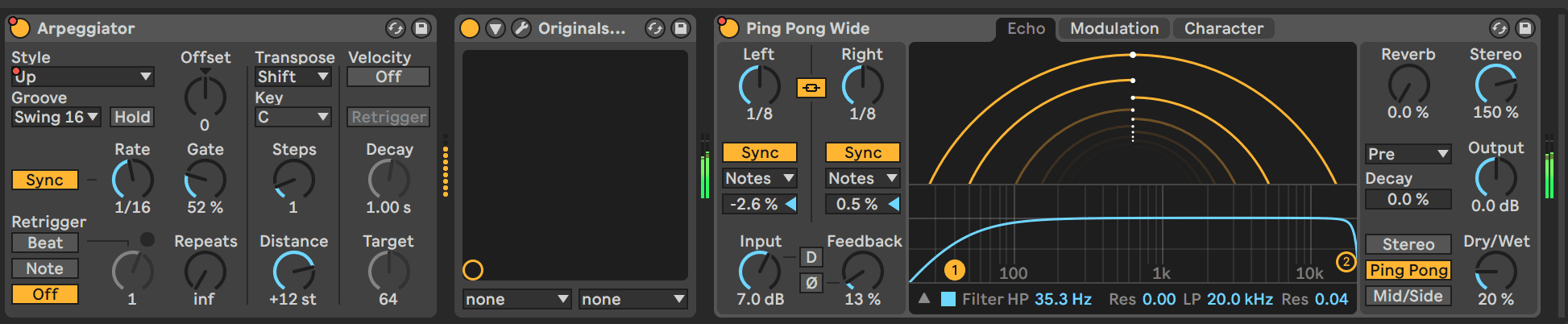The width and height of the screenshot is (1568, 324).
Task: Select Retrigger Beat mode
Action: [45, 243]
